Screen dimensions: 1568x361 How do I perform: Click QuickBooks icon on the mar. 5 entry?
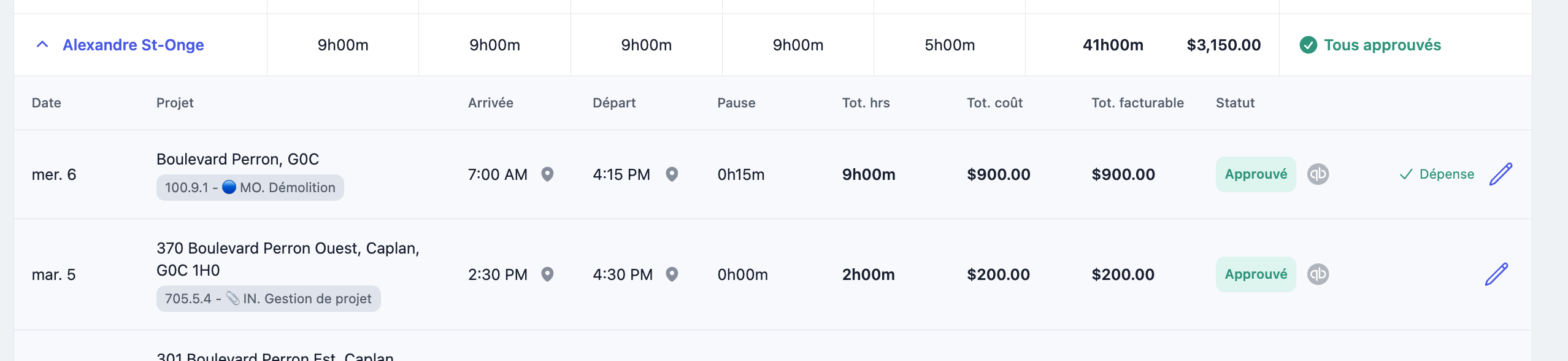pos(1318,274)
